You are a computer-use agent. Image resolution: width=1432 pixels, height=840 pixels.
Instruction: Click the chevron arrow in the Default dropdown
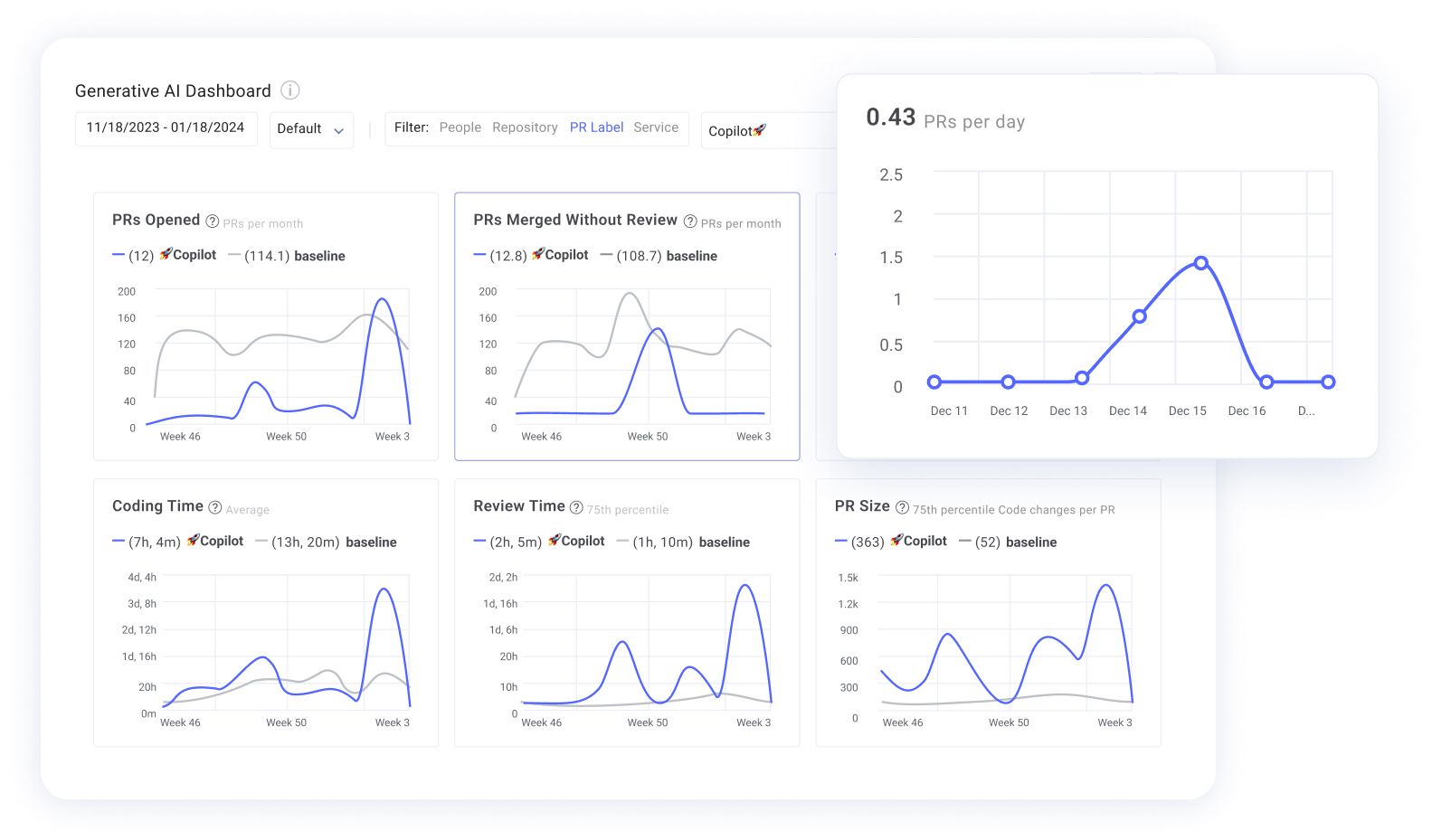coord(338,130)
